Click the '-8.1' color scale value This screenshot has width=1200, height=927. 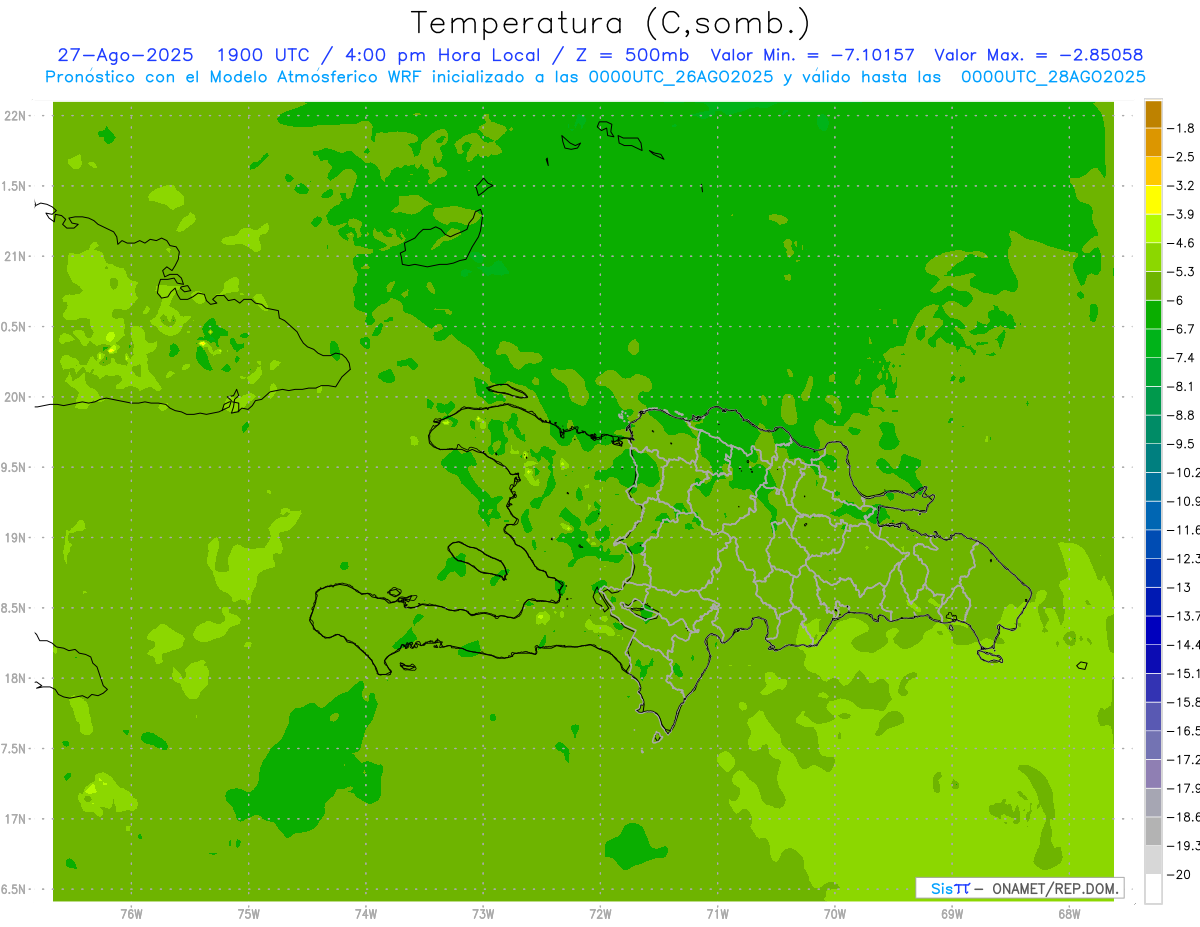[1180, 387]
